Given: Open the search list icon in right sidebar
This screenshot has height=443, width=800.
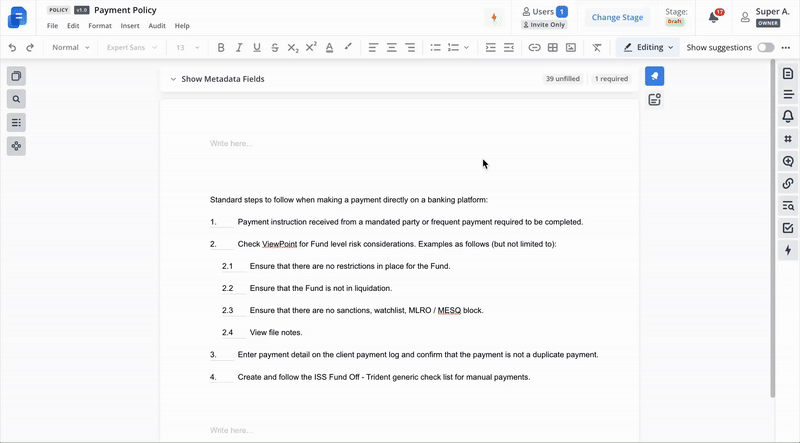Looking at the screenshot, I should (788, 206).
